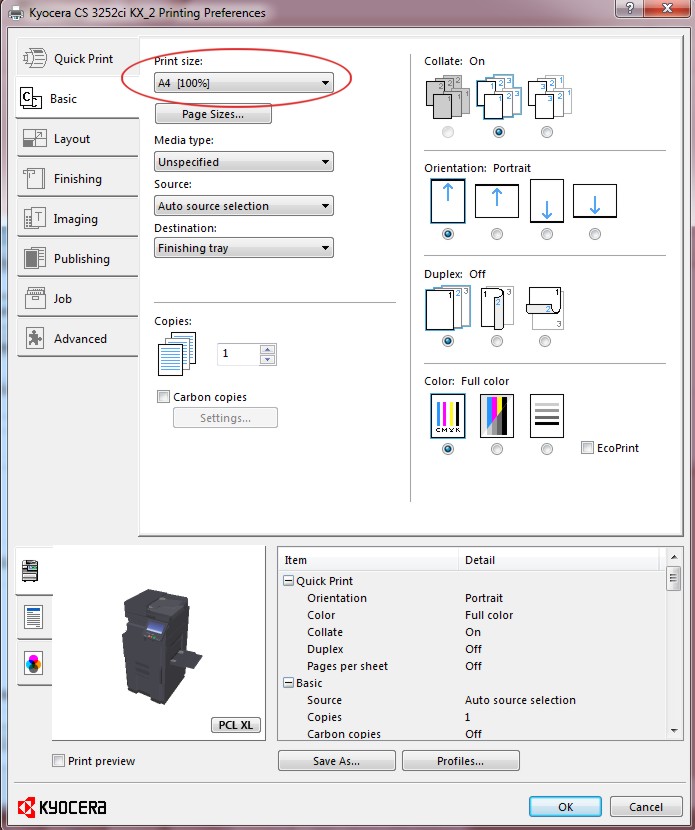The image size is (695, 830).
Task: Click the settings list scrollbar thumb
Action: pyautogui.click(x=674, y=578)
